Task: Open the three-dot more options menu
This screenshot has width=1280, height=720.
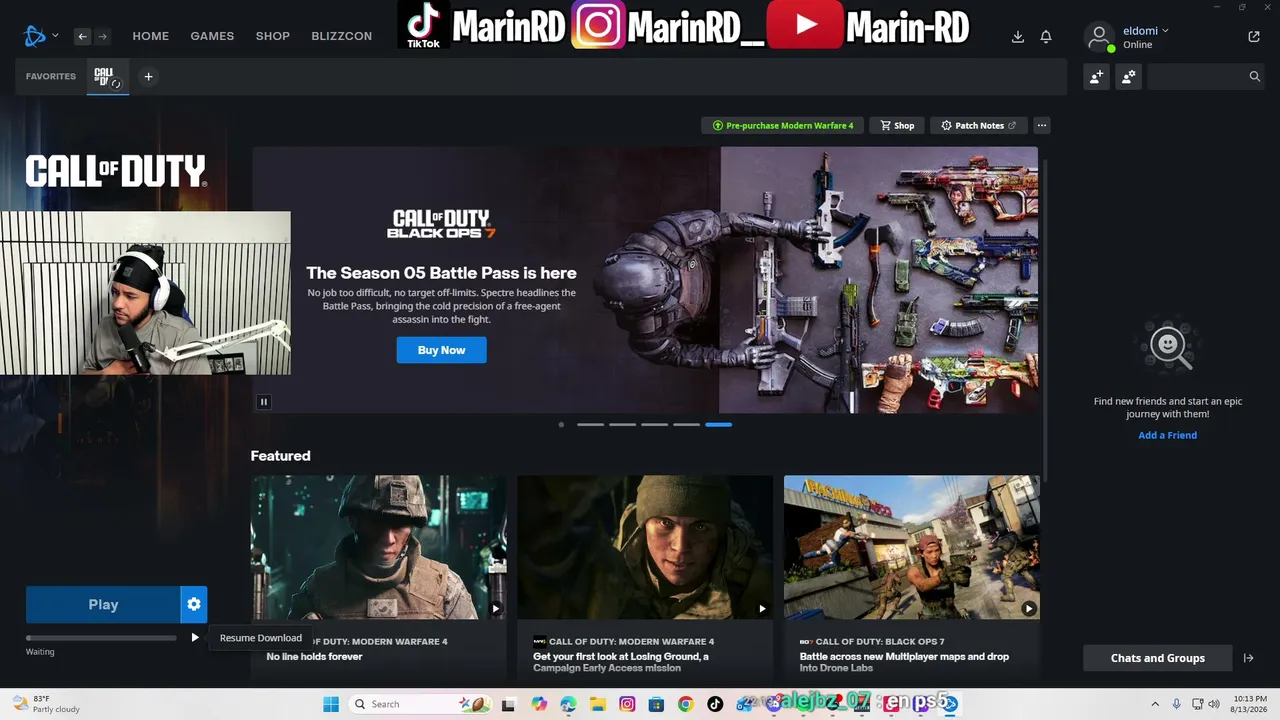Action: [x=1042, y=126]
